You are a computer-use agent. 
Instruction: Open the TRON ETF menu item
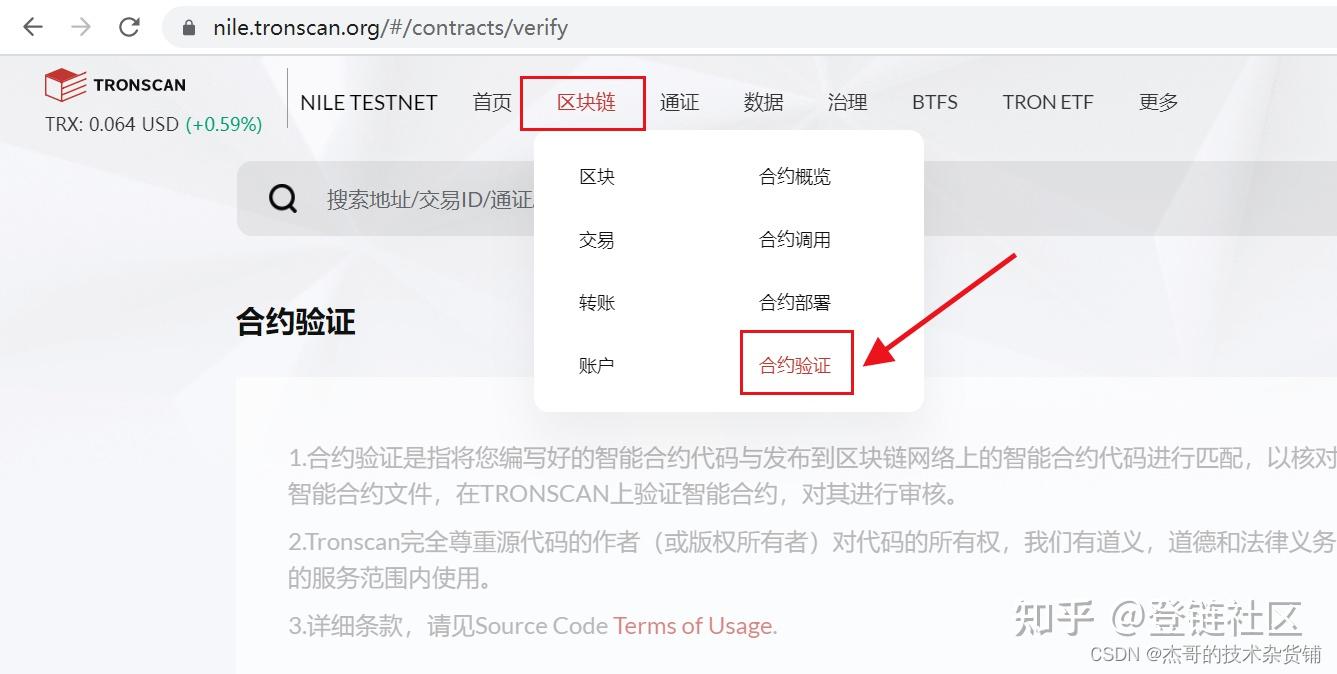pos(1048,102)
